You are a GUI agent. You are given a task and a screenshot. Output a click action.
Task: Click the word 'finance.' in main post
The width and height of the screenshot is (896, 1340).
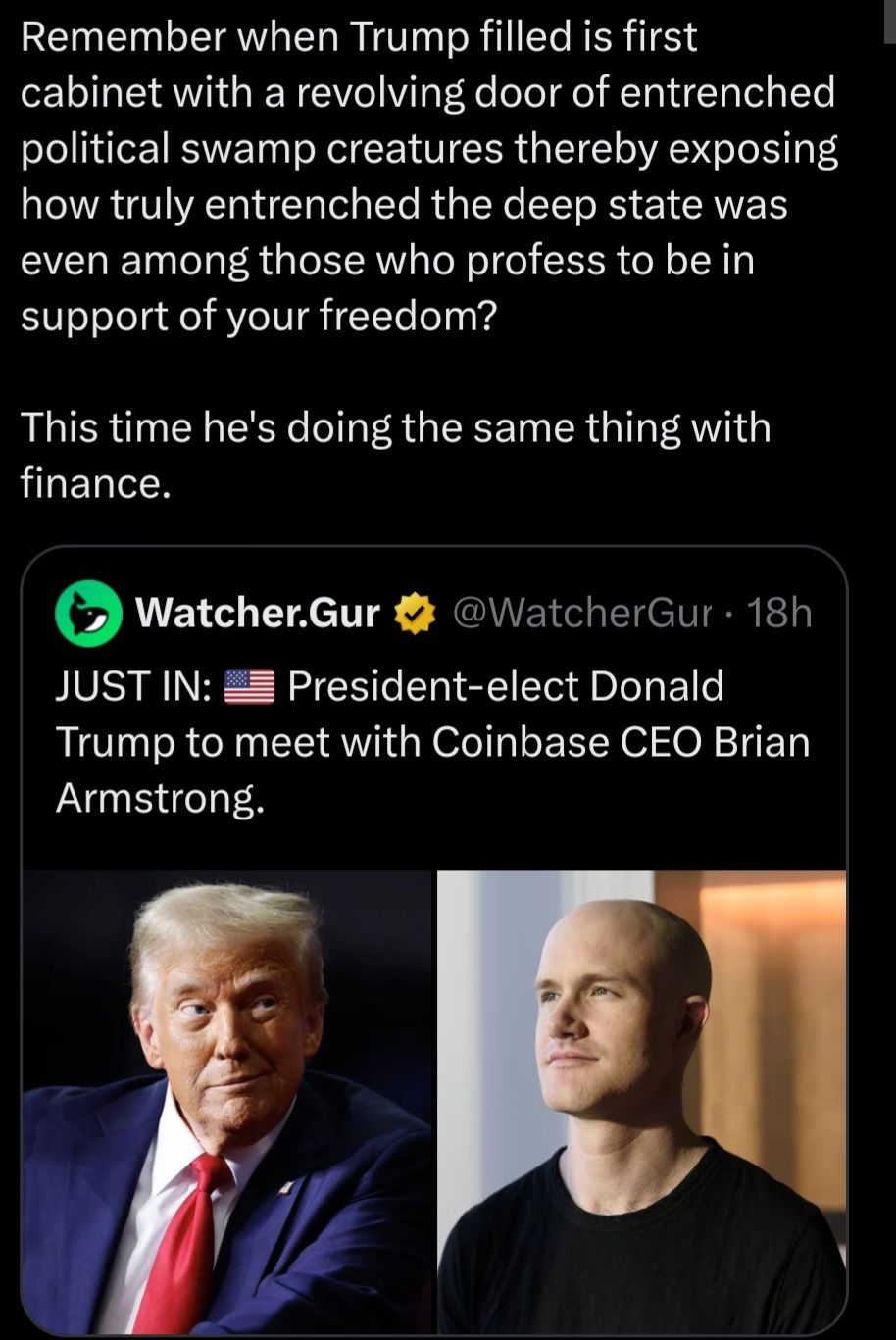click(96, 484)
